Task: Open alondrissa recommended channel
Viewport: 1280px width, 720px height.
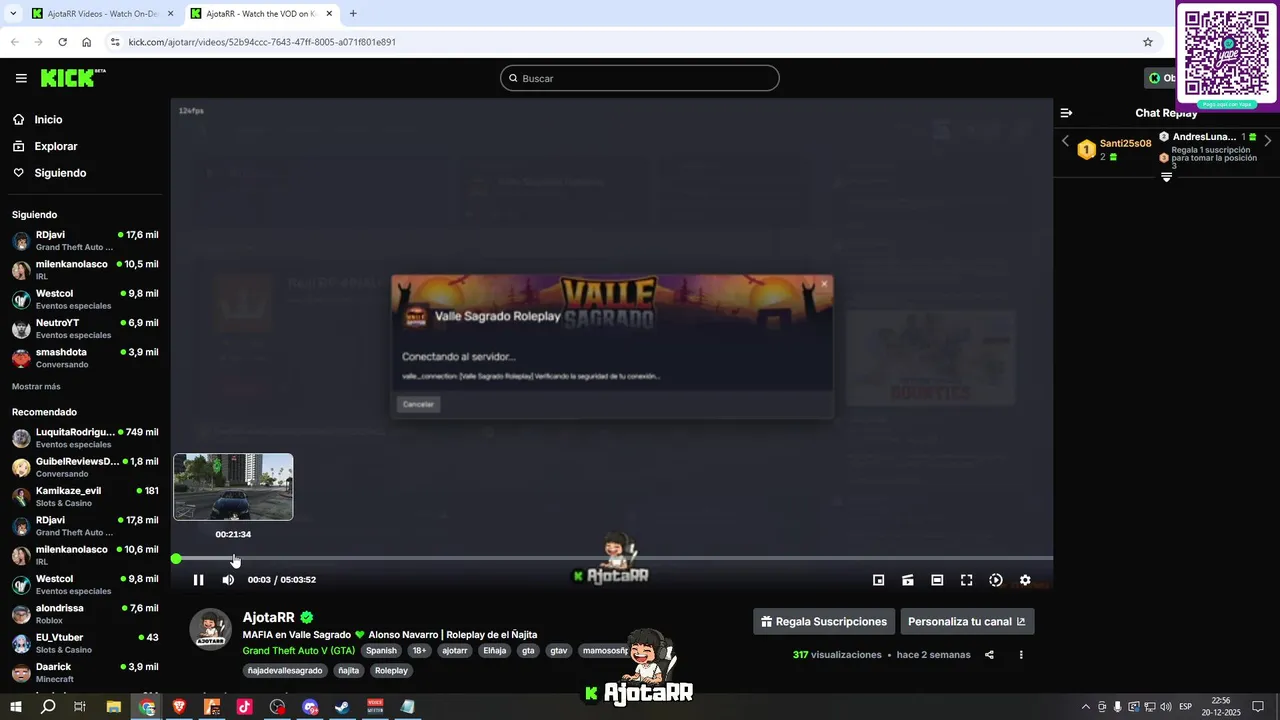Action: [x=85, y=614]
